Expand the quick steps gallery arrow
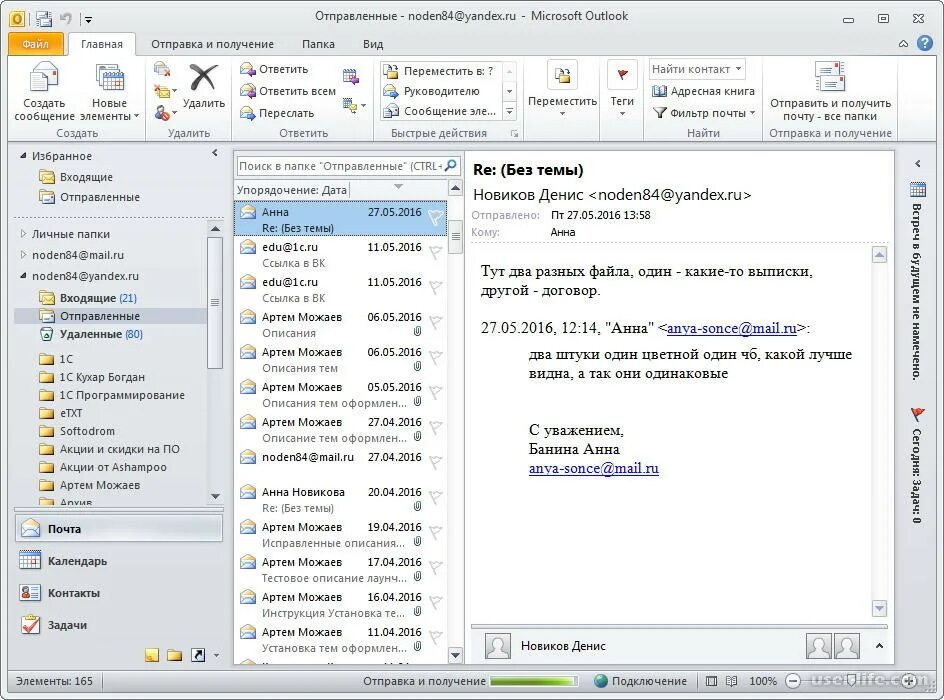Viewport: 944px width, 700px height. [x=509, y=111]
